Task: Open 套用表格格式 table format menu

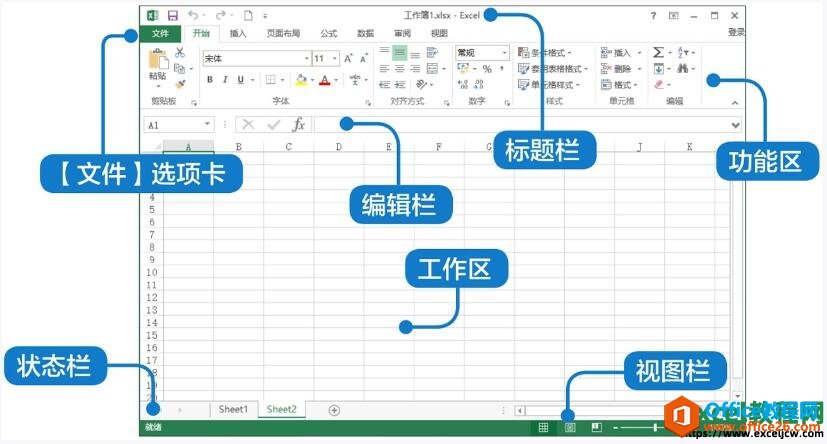Action: (x=553, y=69)
